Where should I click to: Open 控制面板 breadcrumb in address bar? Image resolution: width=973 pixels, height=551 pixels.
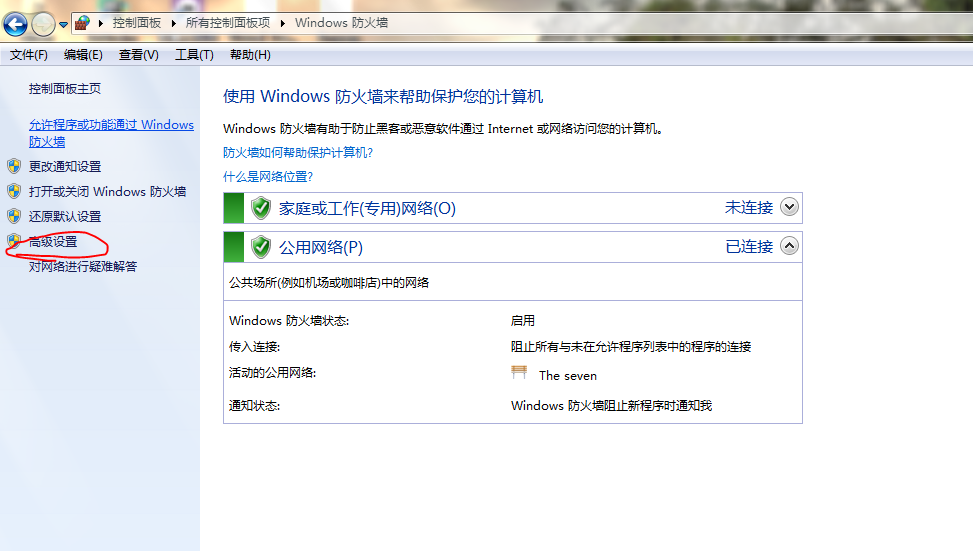point(137,23)
